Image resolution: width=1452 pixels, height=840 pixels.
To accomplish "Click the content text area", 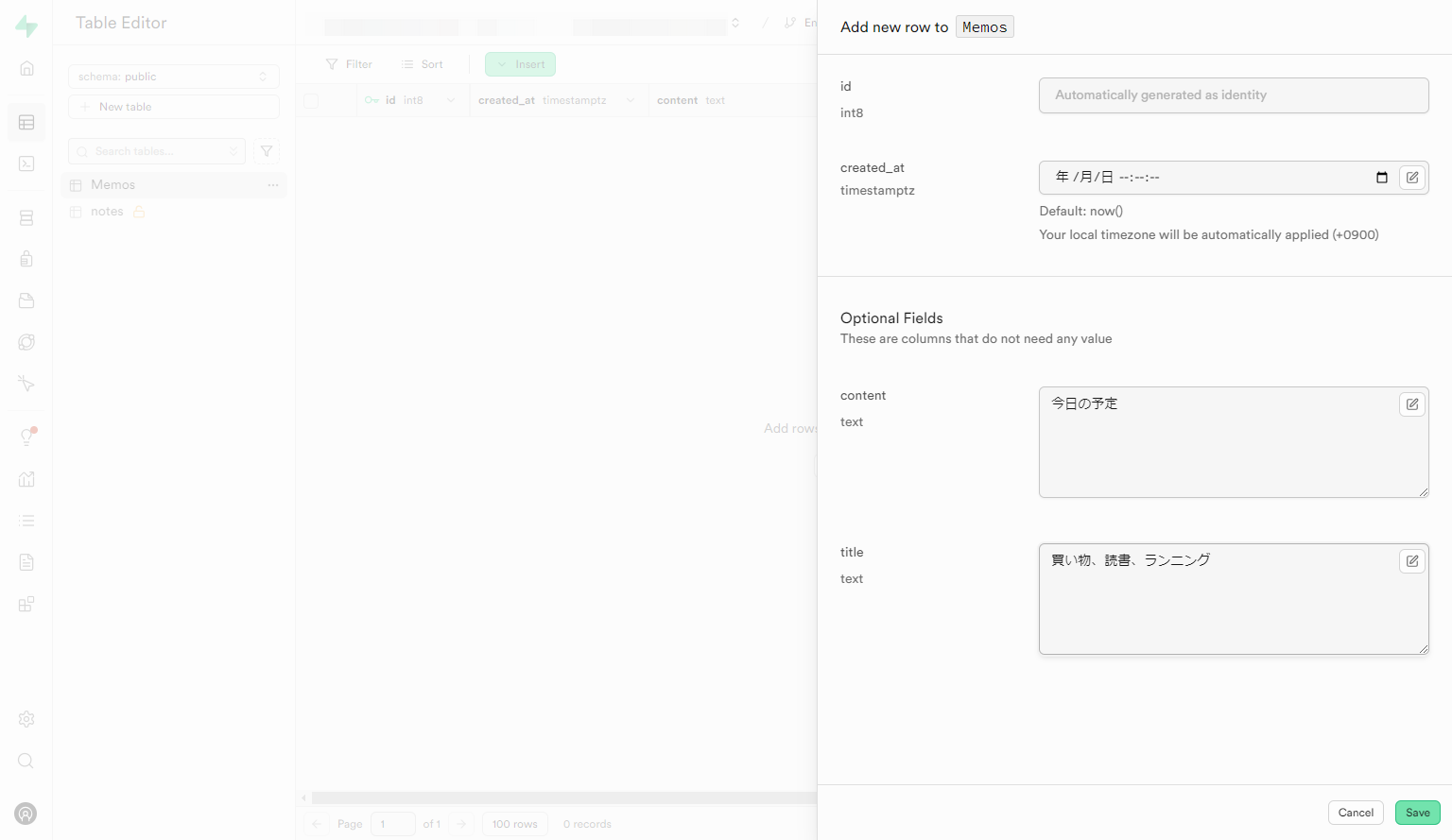I will (1219, 449).
